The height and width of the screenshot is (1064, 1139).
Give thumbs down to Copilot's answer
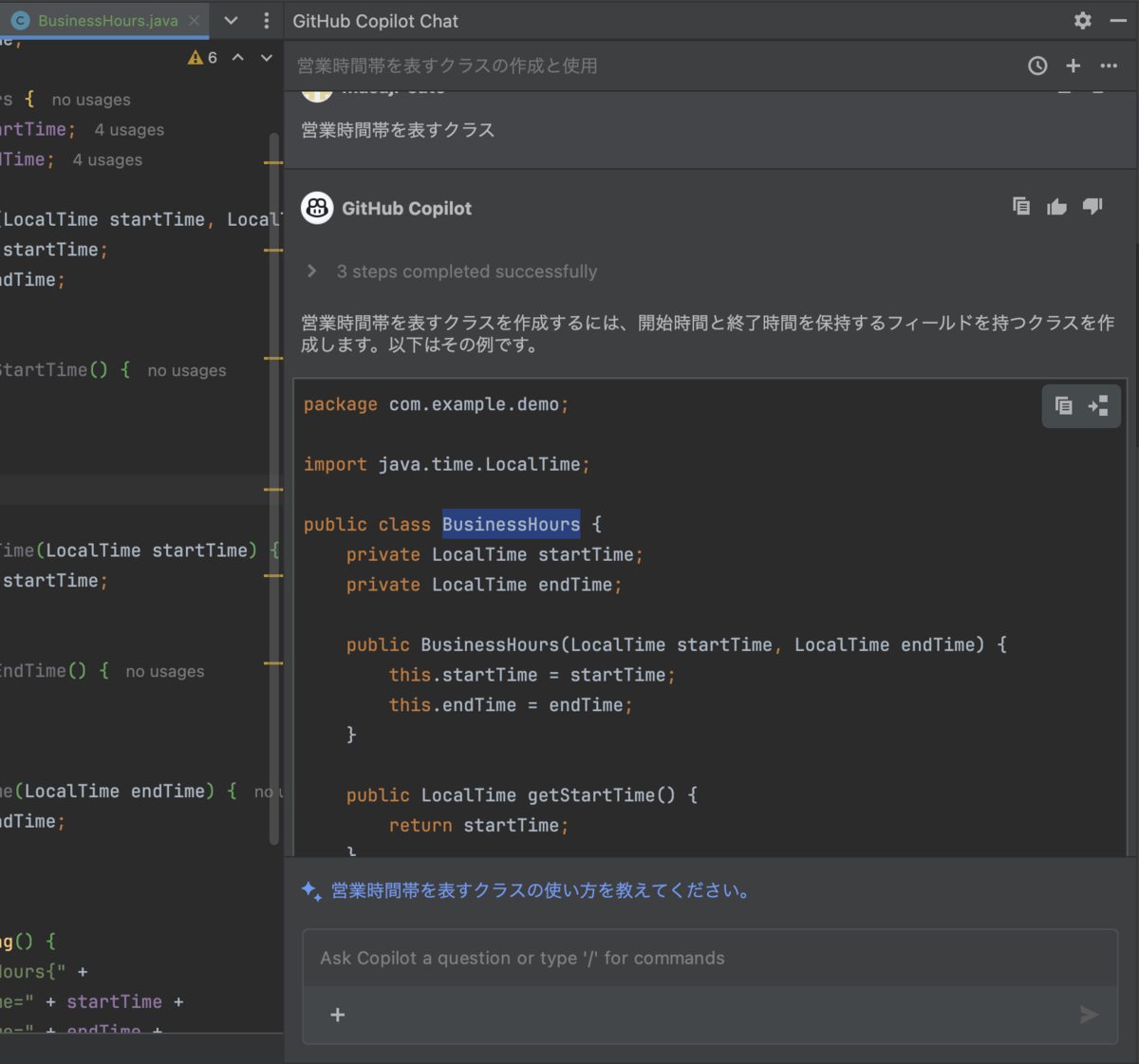[1092, 206]
